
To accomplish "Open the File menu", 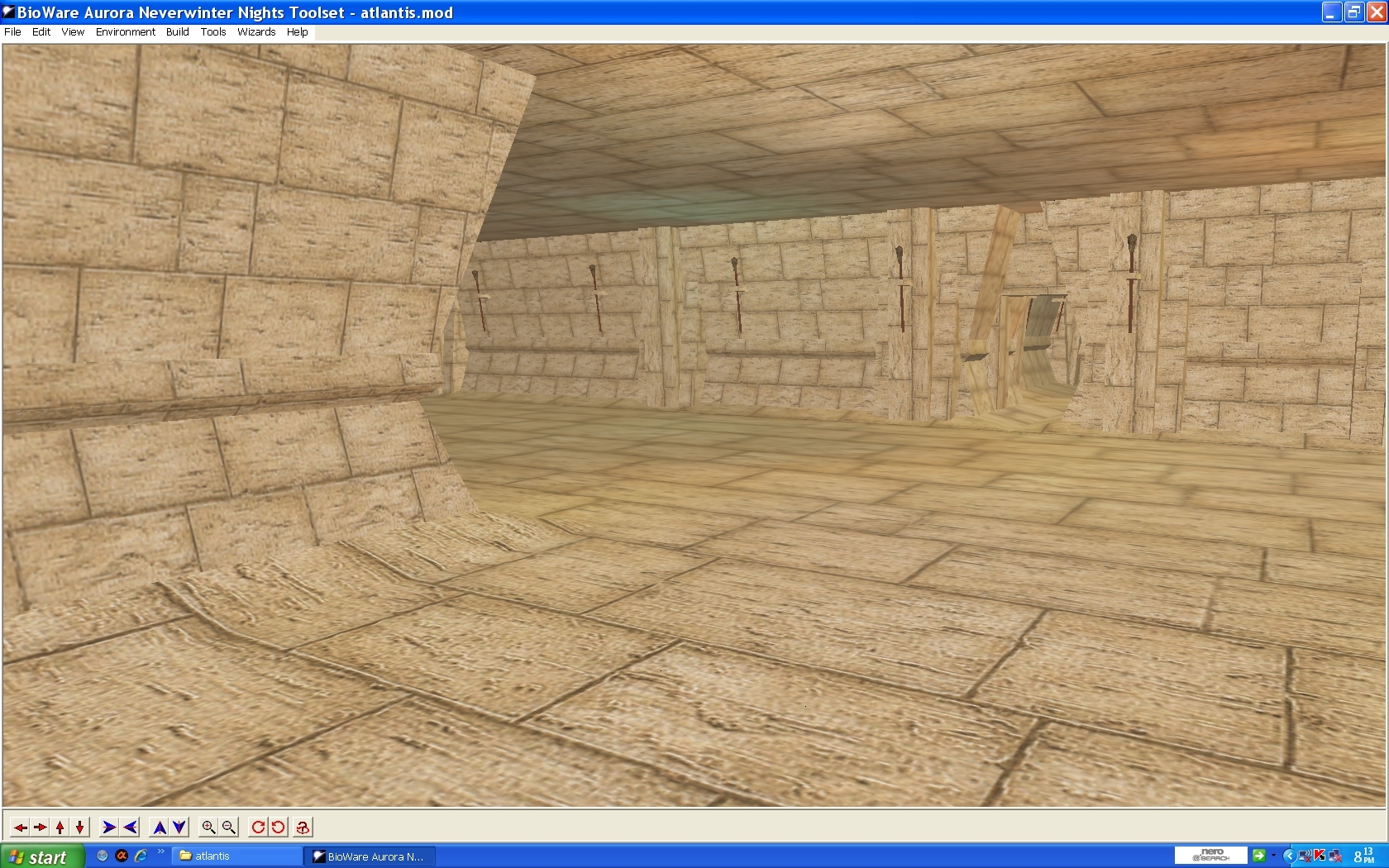I will (x=12, y=32).
